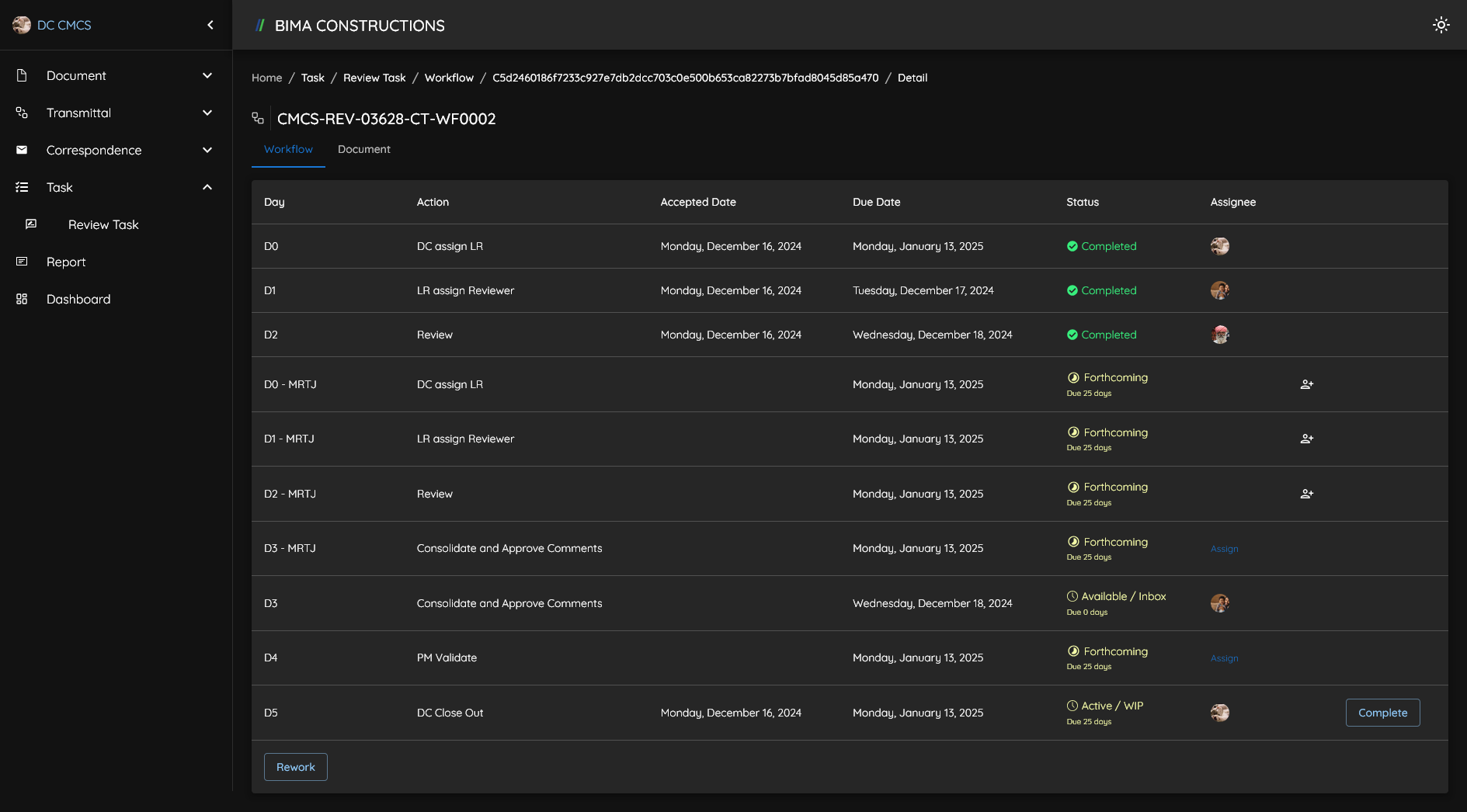The image size is (1467, 812).
Task: Click the assignee avatar in D5 row
Action: [1219, 713]
